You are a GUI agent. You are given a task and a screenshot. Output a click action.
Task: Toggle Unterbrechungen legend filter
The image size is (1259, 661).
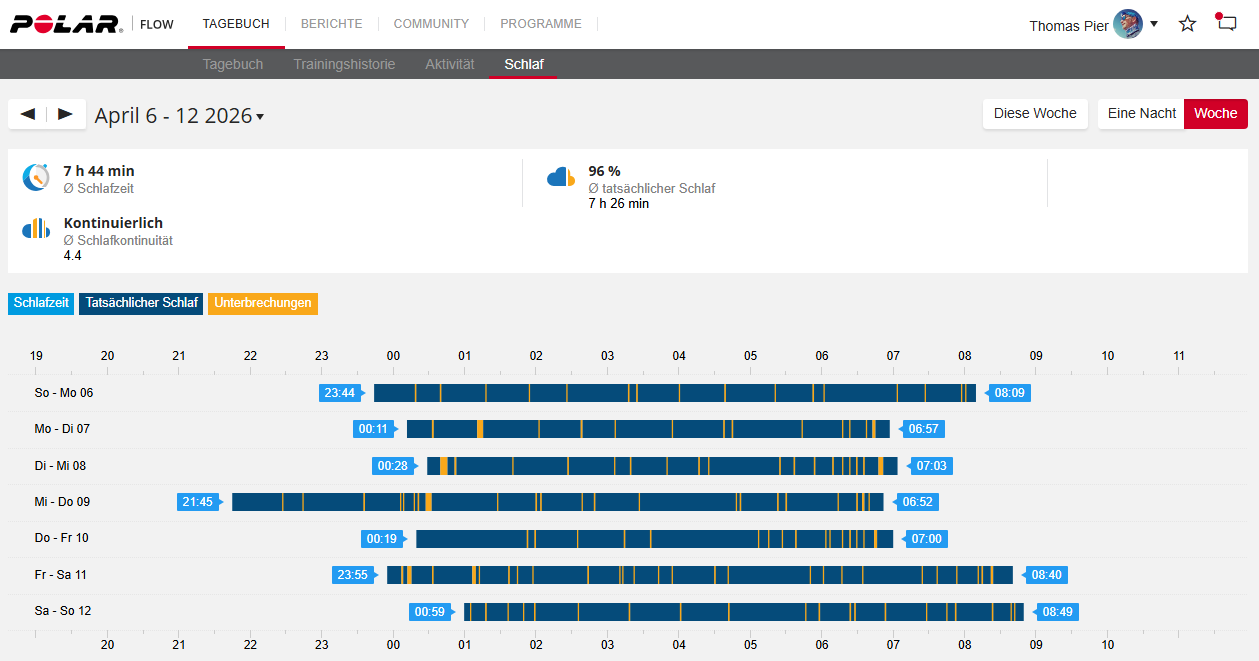[x=262, y=303]
